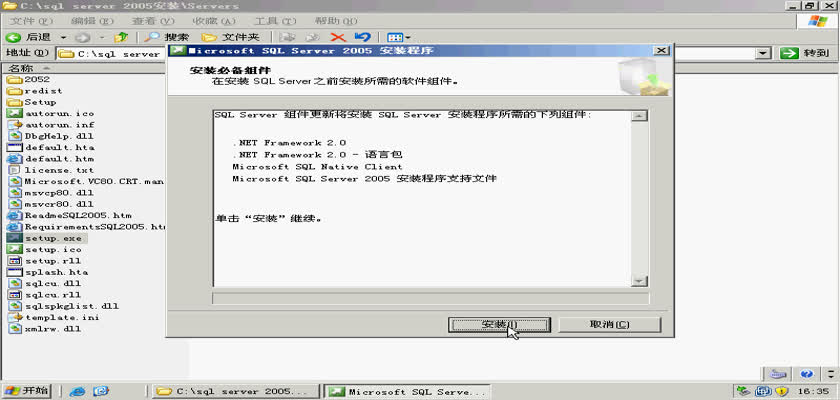Click the Install (安装) button in the dialog

tap(499, 324)
